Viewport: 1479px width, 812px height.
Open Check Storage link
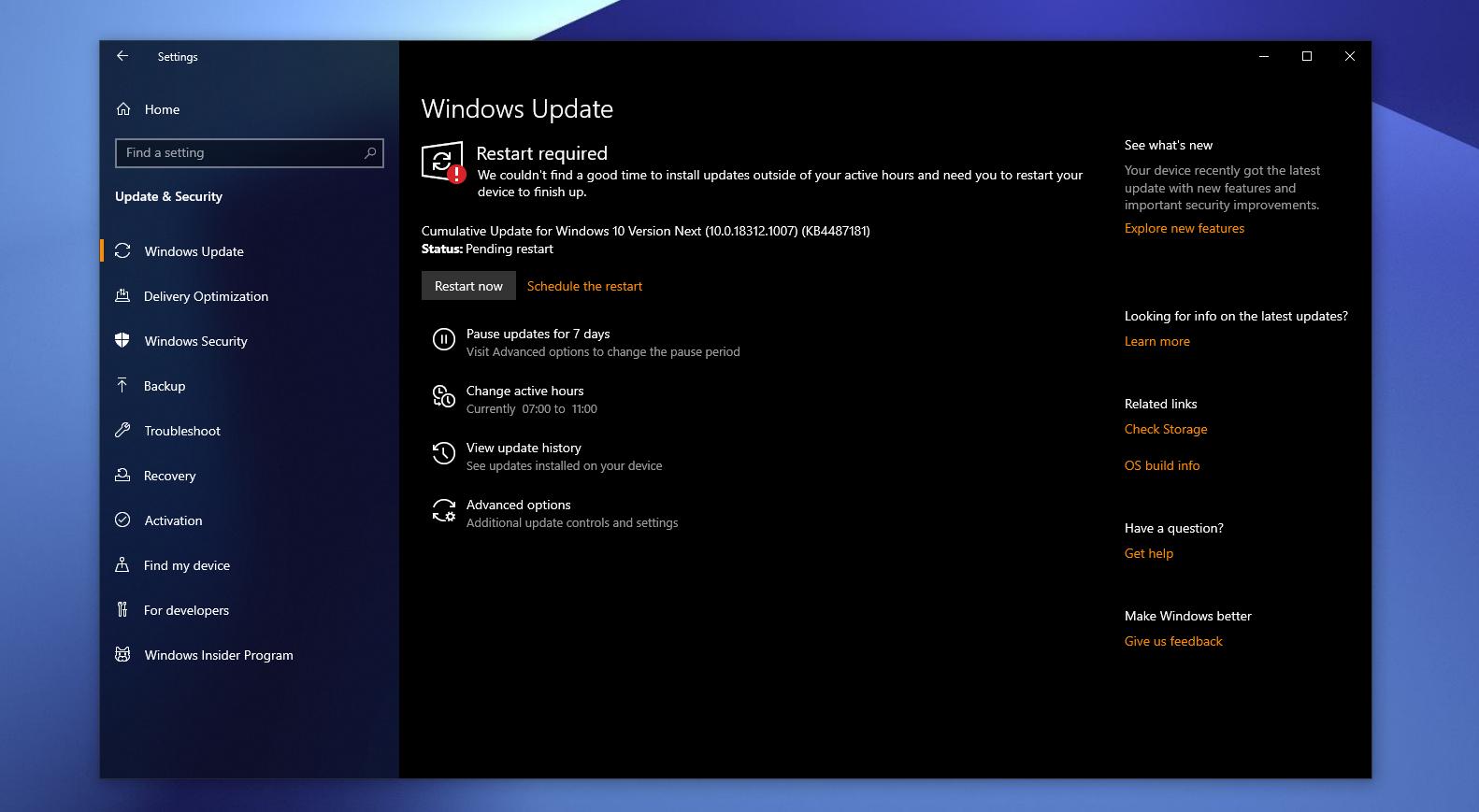click(x=1166, y=429)
